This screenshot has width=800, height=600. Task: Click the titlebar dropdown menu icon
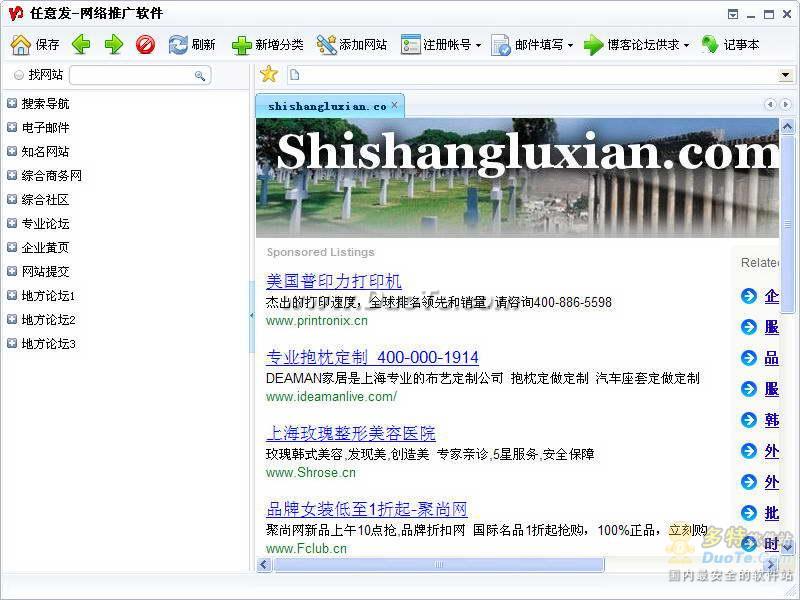tap(733, 14)
